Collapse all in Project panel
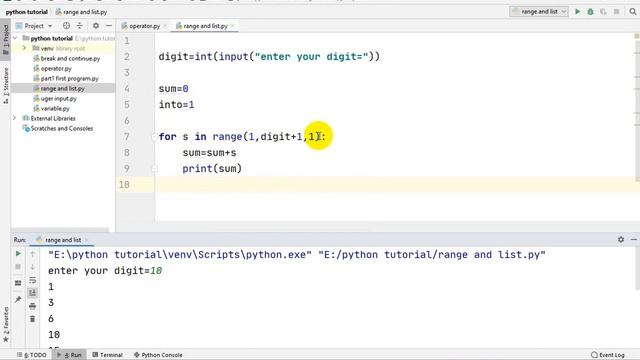The image size is (640, 360). tap(80, 26)
